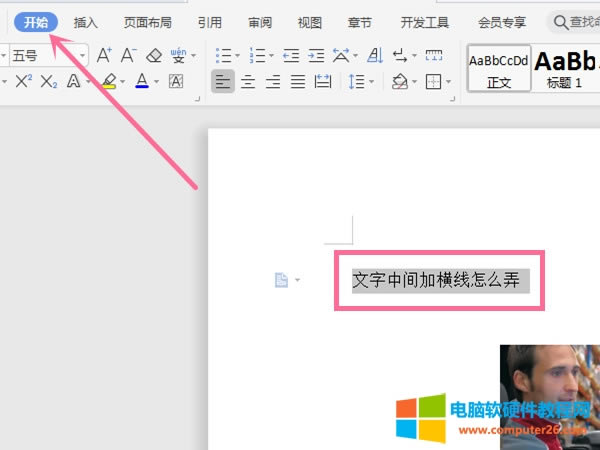
Task: Apply subscript formatting
Action: (x=48, y=81)
